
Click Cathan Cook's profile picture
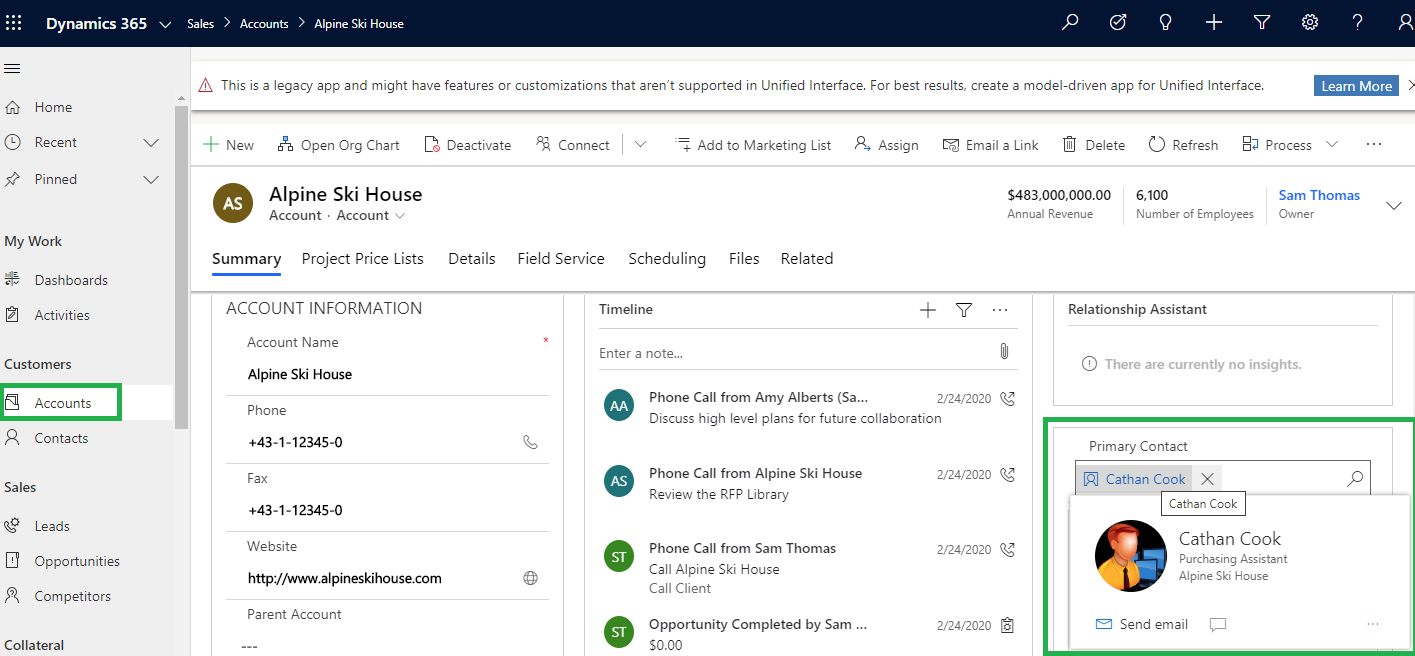(x=1130, y=556)
